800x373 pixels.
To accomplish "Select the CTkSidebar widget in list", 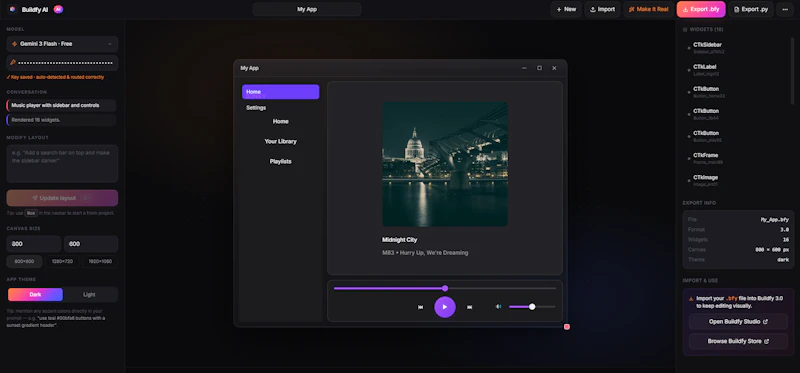I will (735, 48).
